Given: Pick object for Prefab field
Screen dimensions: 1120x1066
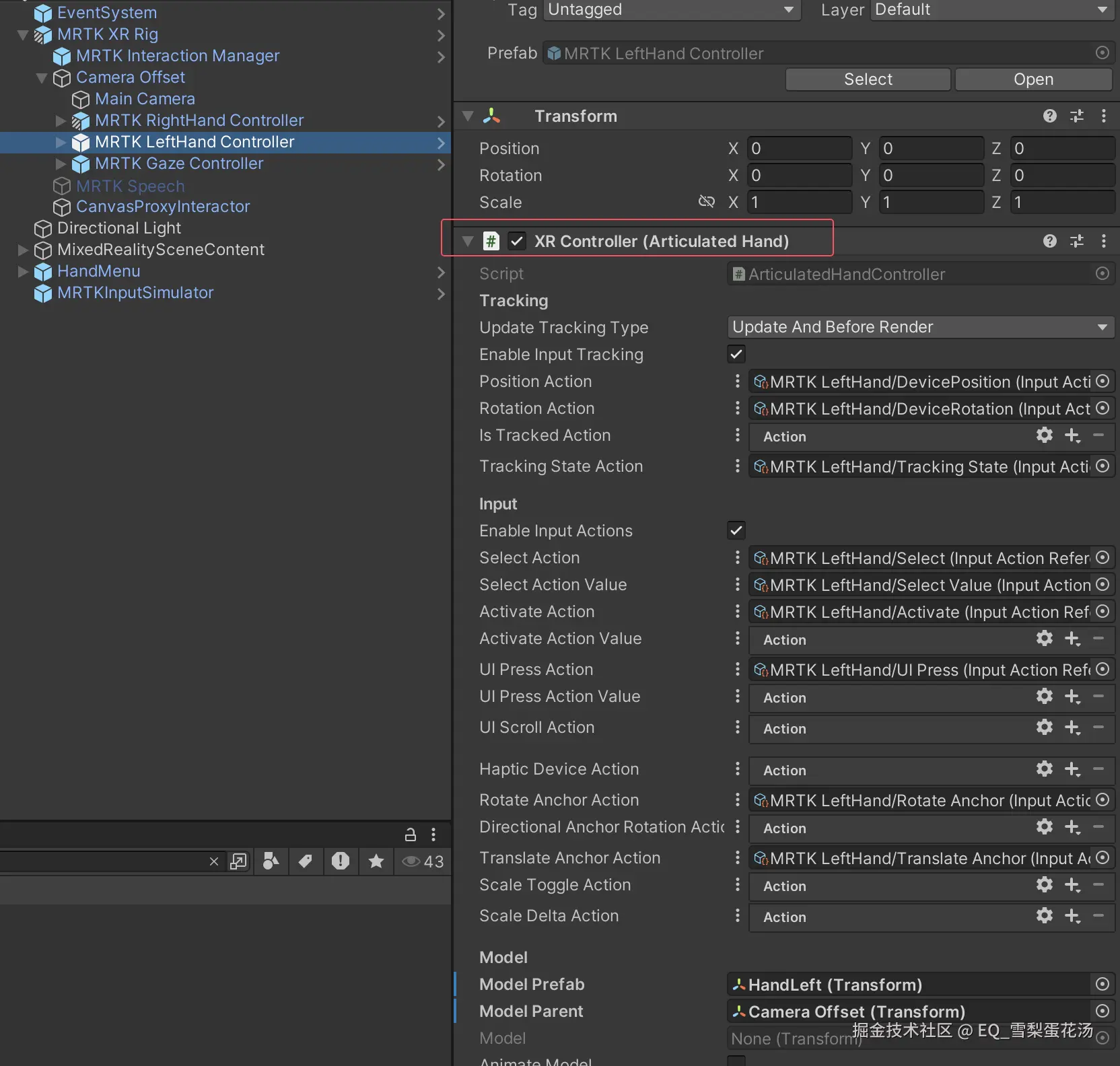Looking at the screenshot, I should point(1102,52).
